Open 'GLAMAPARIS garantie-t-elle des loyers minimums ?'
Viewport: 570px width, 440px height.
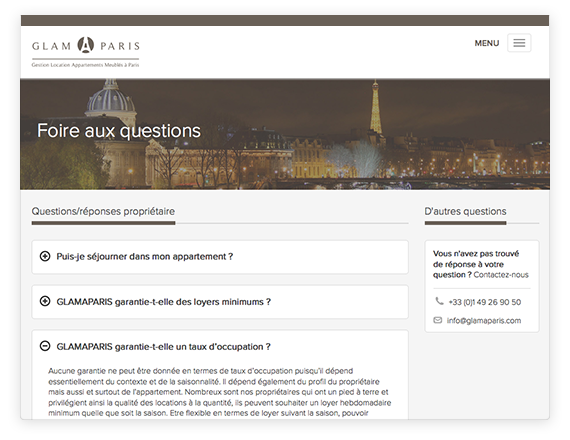coord(164,302)
